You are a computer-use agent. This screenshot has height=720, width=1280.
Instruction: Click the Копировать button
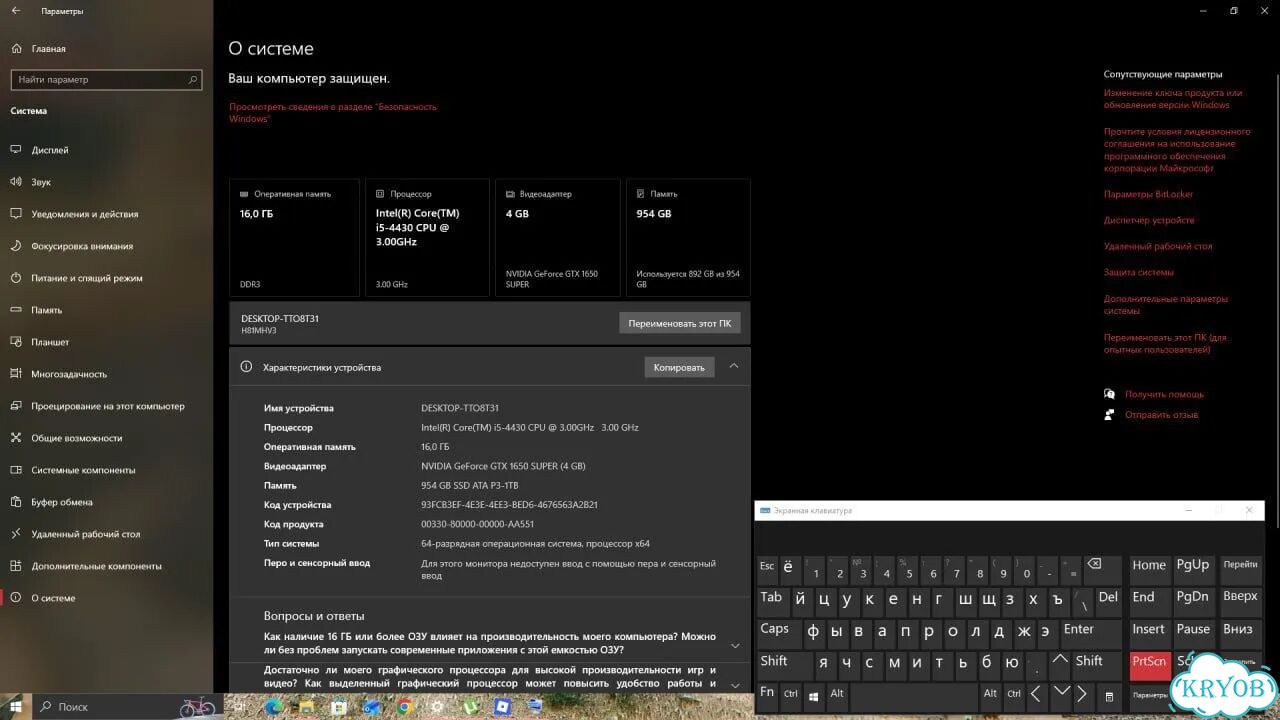coord(679,367)
